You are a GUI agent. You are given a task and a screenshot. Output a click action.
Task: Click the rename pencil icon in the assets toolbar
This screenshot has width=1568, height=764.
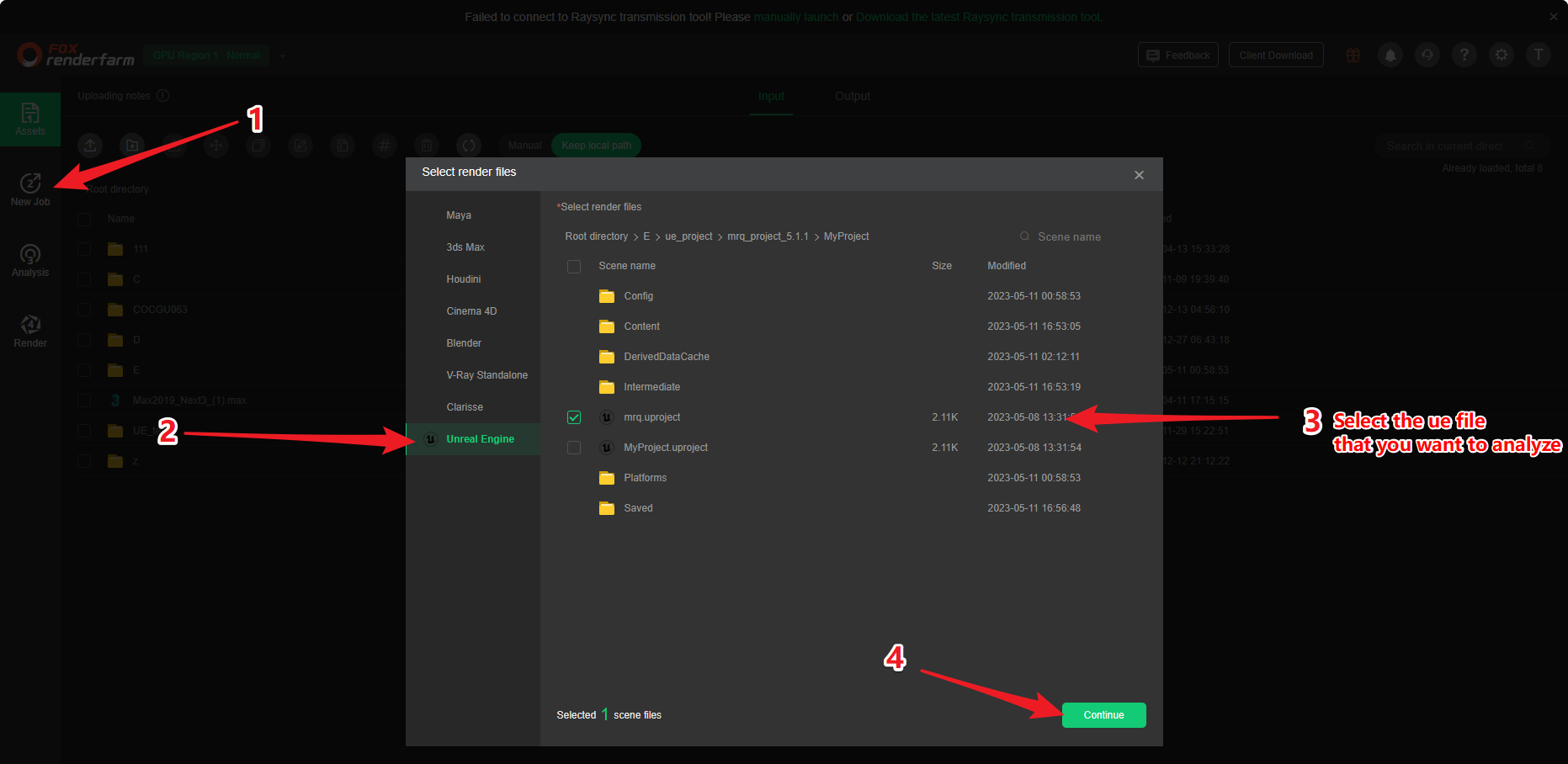tap(300, 146)
